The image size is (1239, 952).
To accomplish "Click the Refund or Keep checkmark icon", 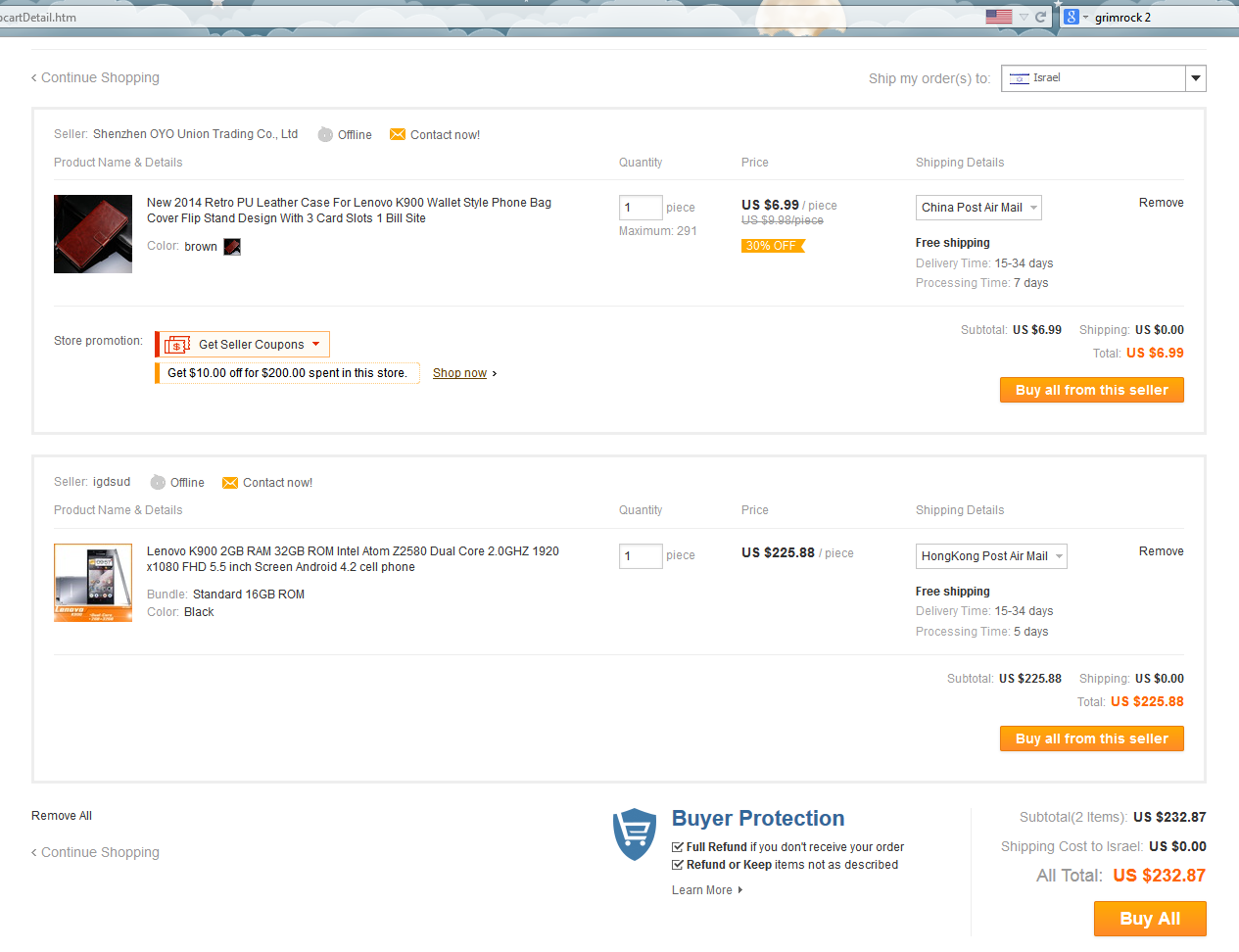I will (x=678, y=865).
